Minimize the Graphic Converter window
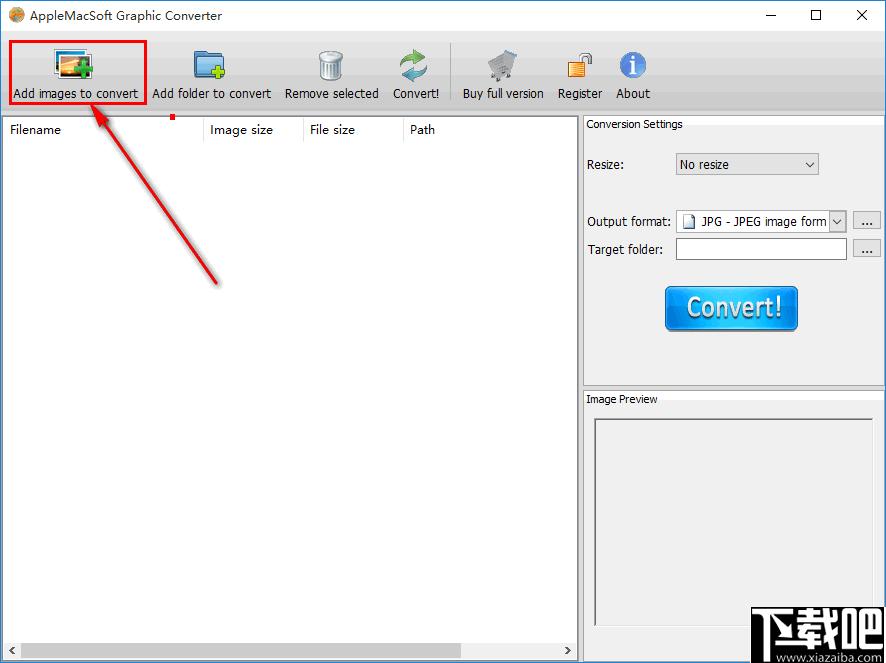Screen dimensions: 886x663 point(770,16)
